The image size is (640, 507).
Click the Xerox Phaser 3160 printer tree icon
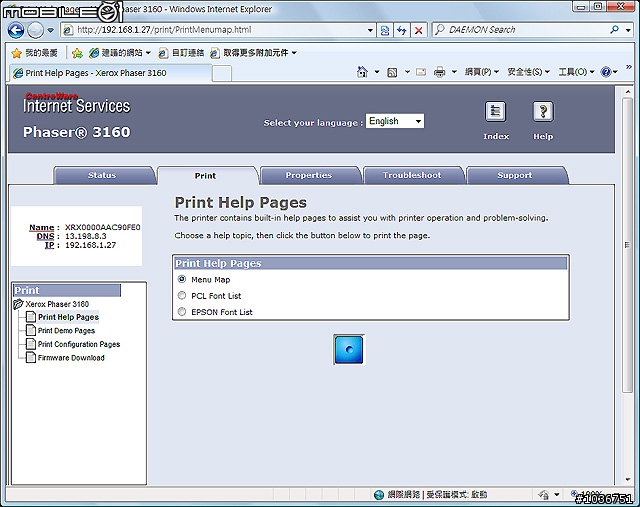[18, 304]
